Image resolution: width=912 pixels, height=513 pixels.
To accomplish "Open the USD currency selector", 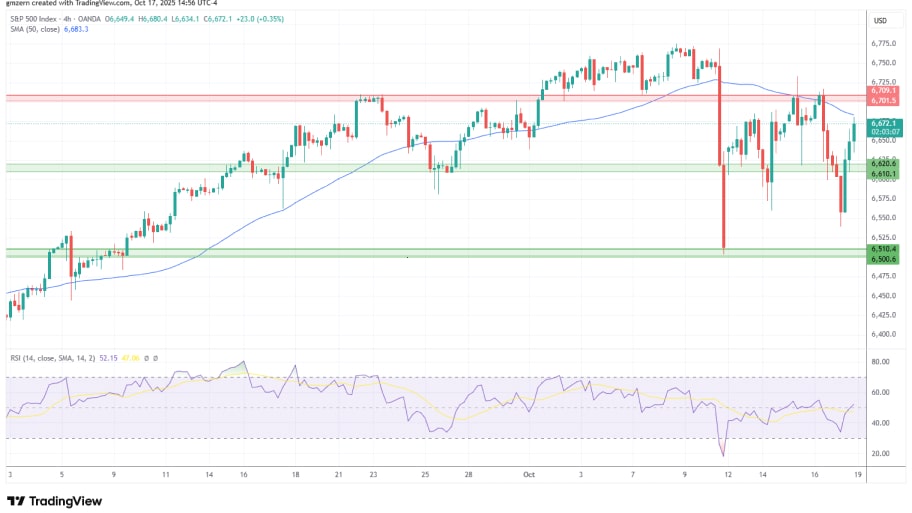I will 881,21.
